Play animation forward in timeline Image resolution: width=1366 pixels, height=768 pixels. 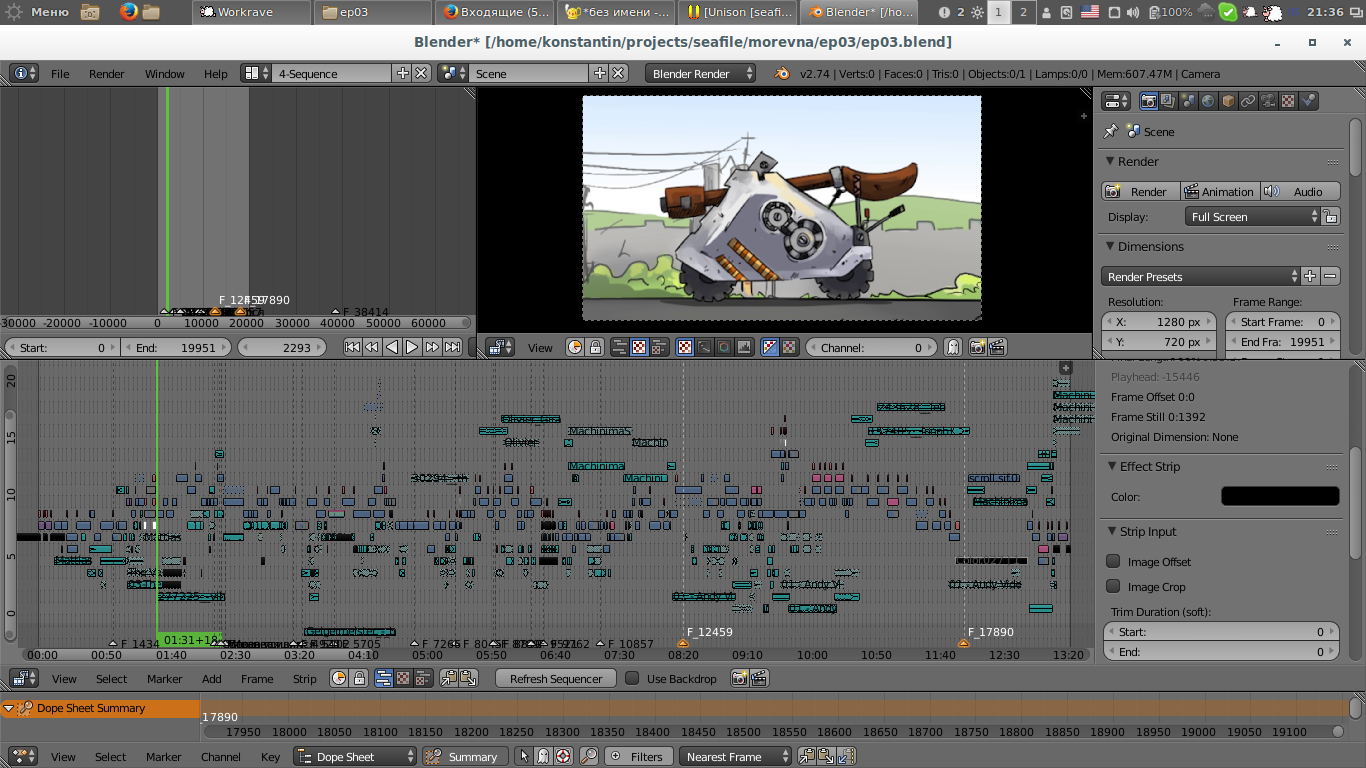[x=412, y=347]
